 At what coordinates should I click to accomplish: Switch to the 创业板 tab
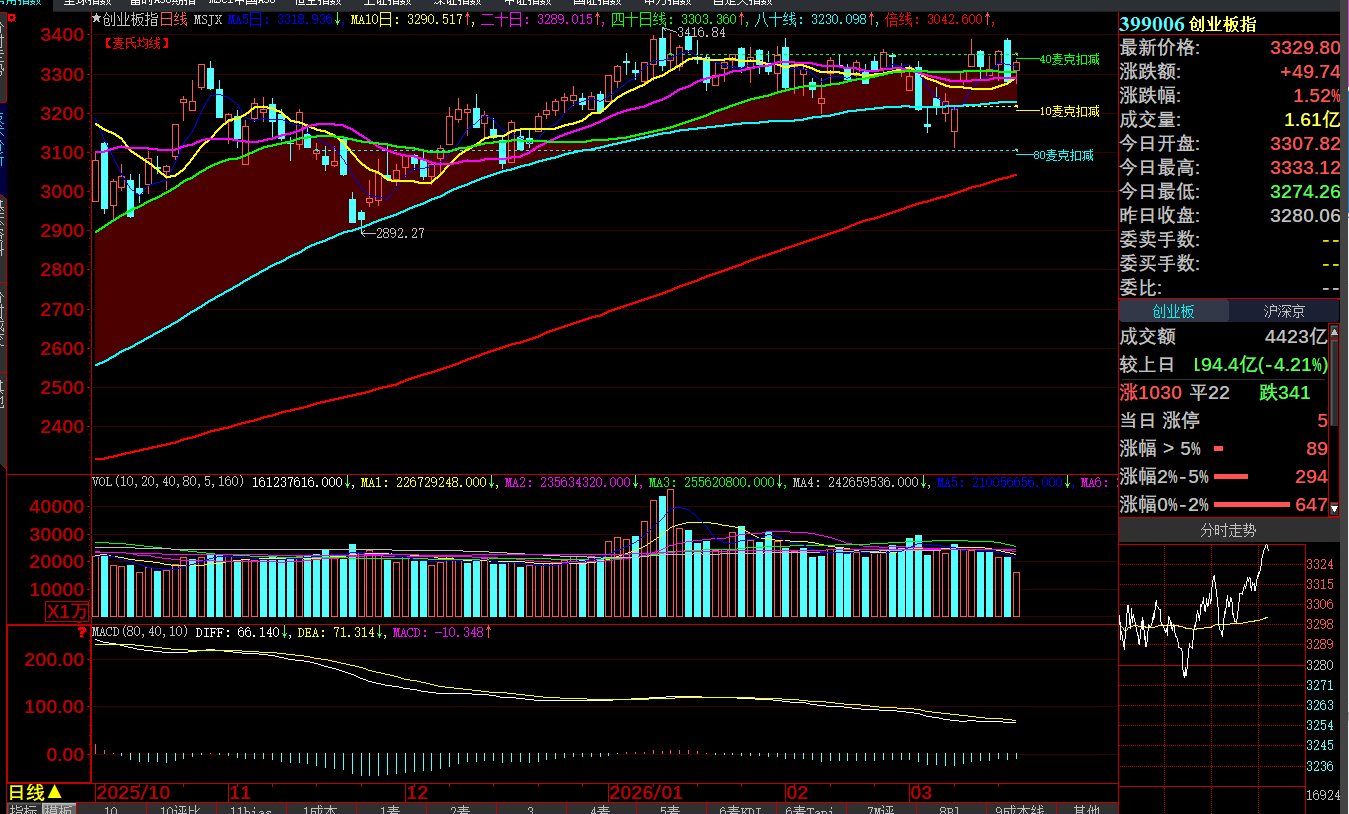point(1173,311)
